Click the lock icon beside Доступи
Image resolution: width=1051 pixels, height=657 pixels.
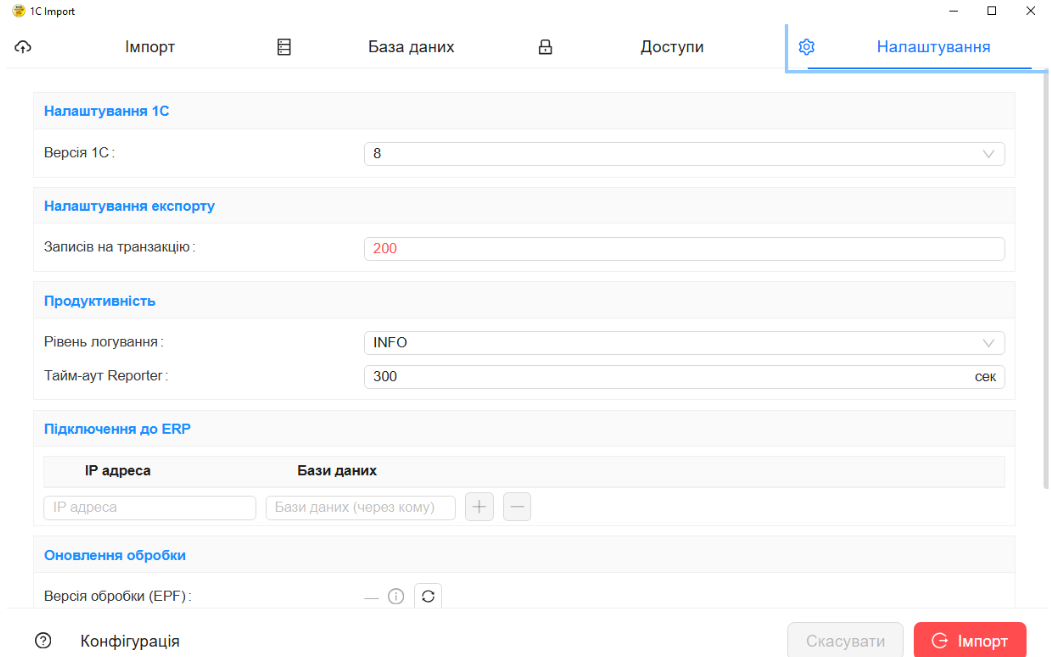[546, 47]
